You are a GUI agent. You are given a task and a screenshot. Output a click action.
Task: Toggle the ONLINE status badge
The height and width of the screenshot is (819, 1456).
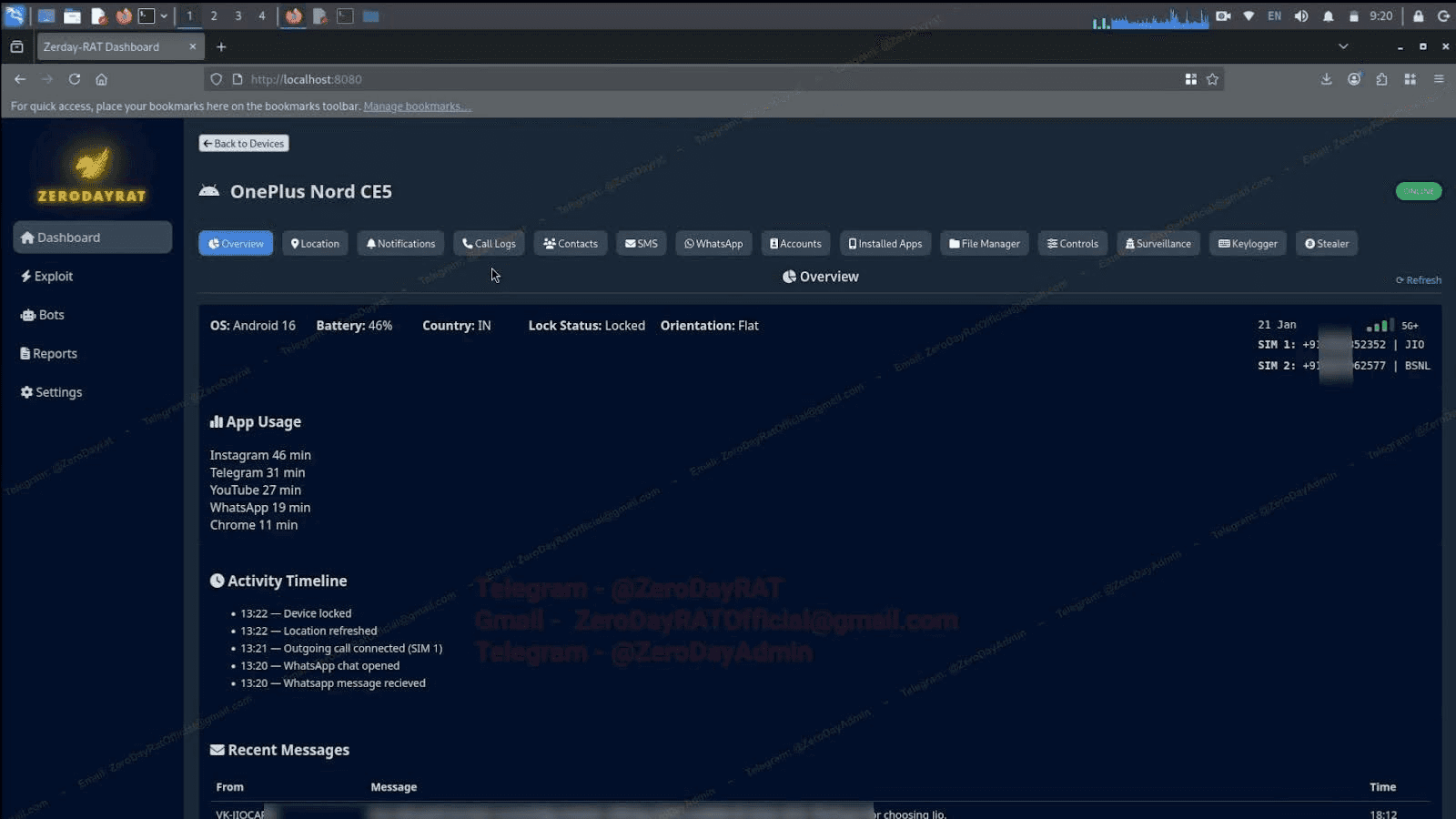pos(1418,191)
